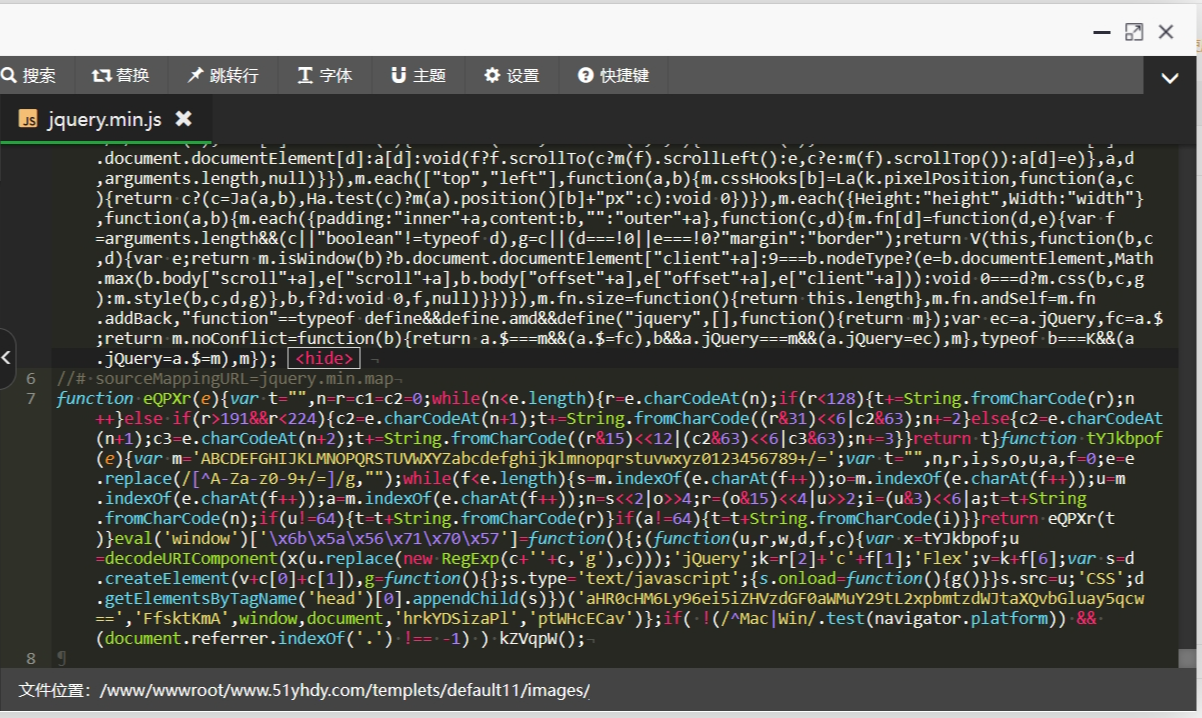1202x718 pixels.
Task: Open the 替换 replace tool
Action: pyautogui.click(x=121, y=75)
